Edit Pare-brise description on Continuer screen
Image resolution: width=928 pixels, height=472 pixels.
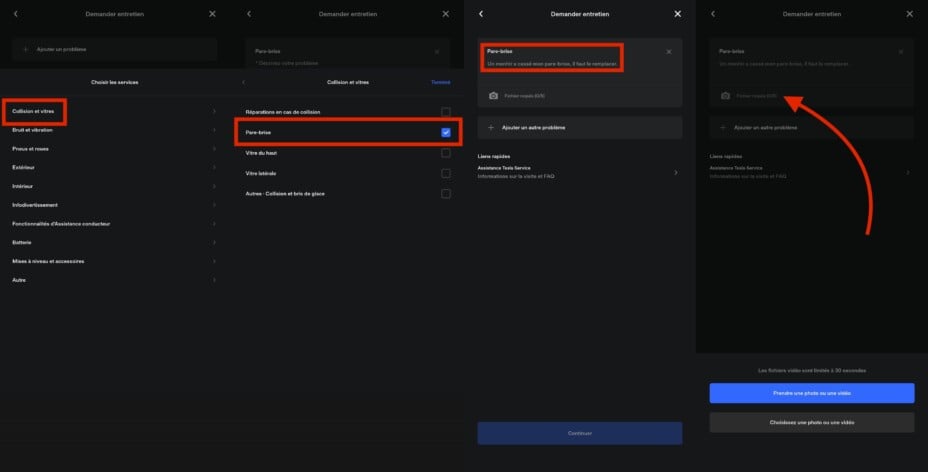[552, 64]
